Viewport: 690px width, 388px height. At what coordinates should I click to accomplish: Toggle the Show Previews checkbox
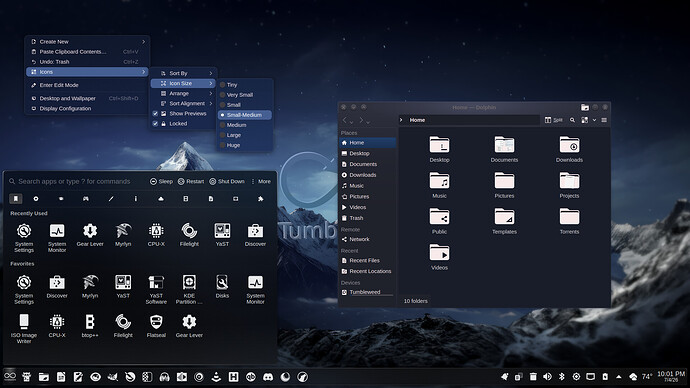[155, 113]
